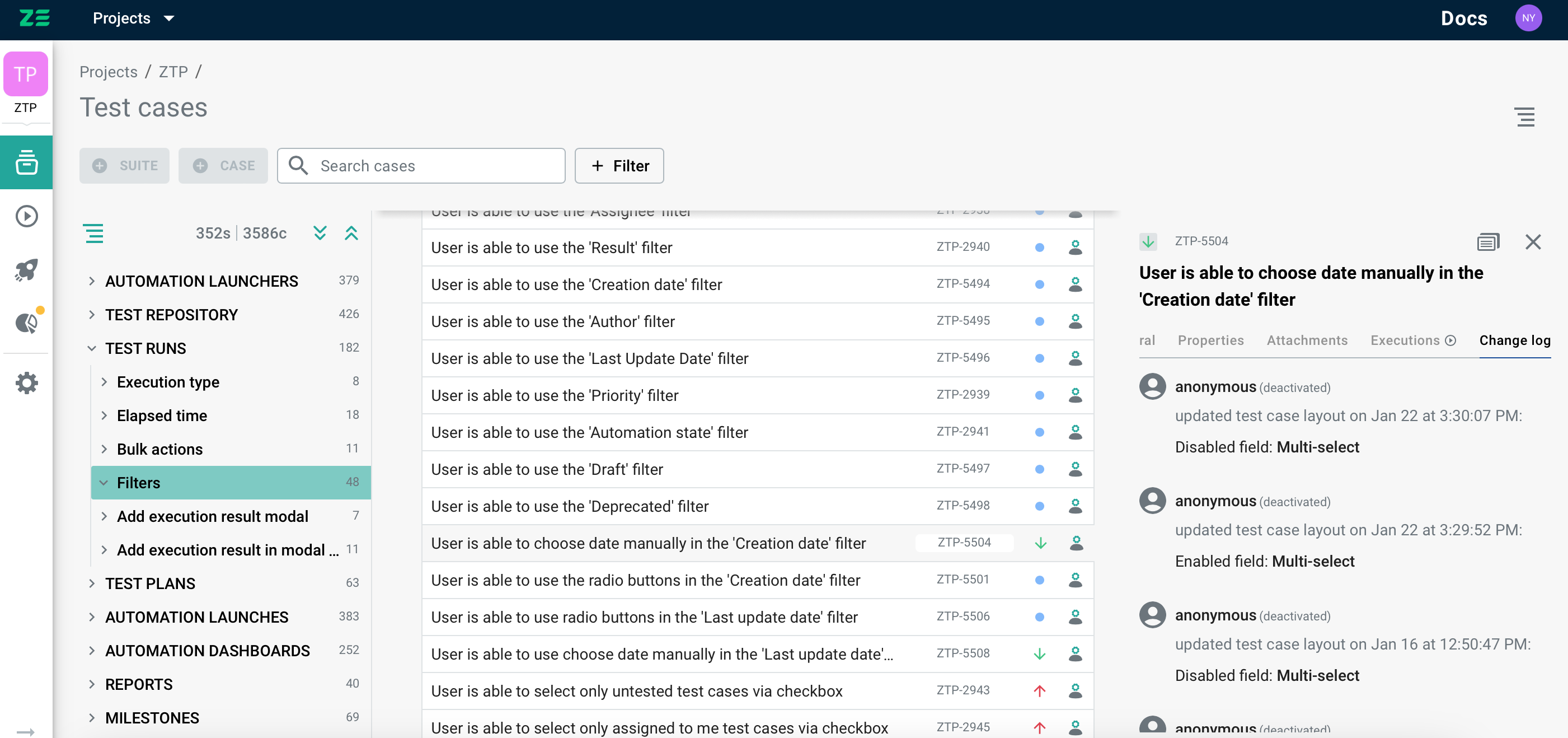This screenshot has height=738, width=1568.
Task: Expand Add execution result modal suite
Action: pos(104,516)
